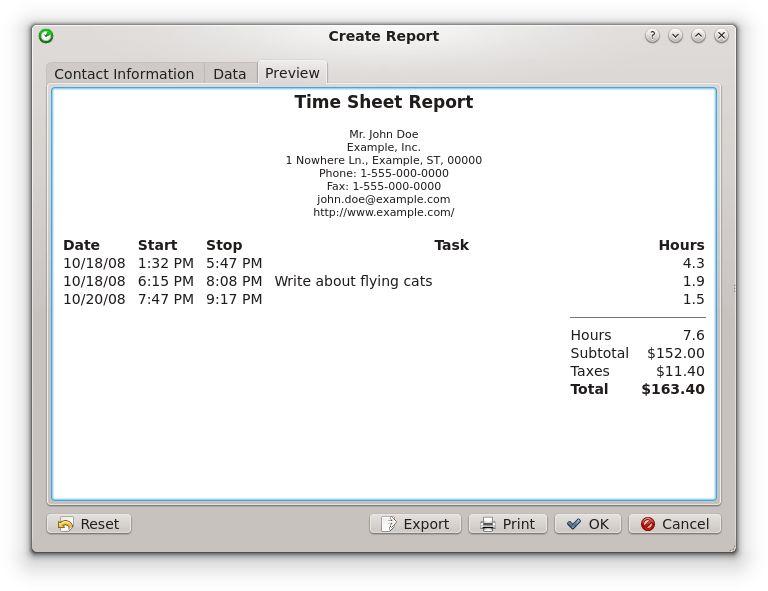Switch to the Contact Information tab

124,73
